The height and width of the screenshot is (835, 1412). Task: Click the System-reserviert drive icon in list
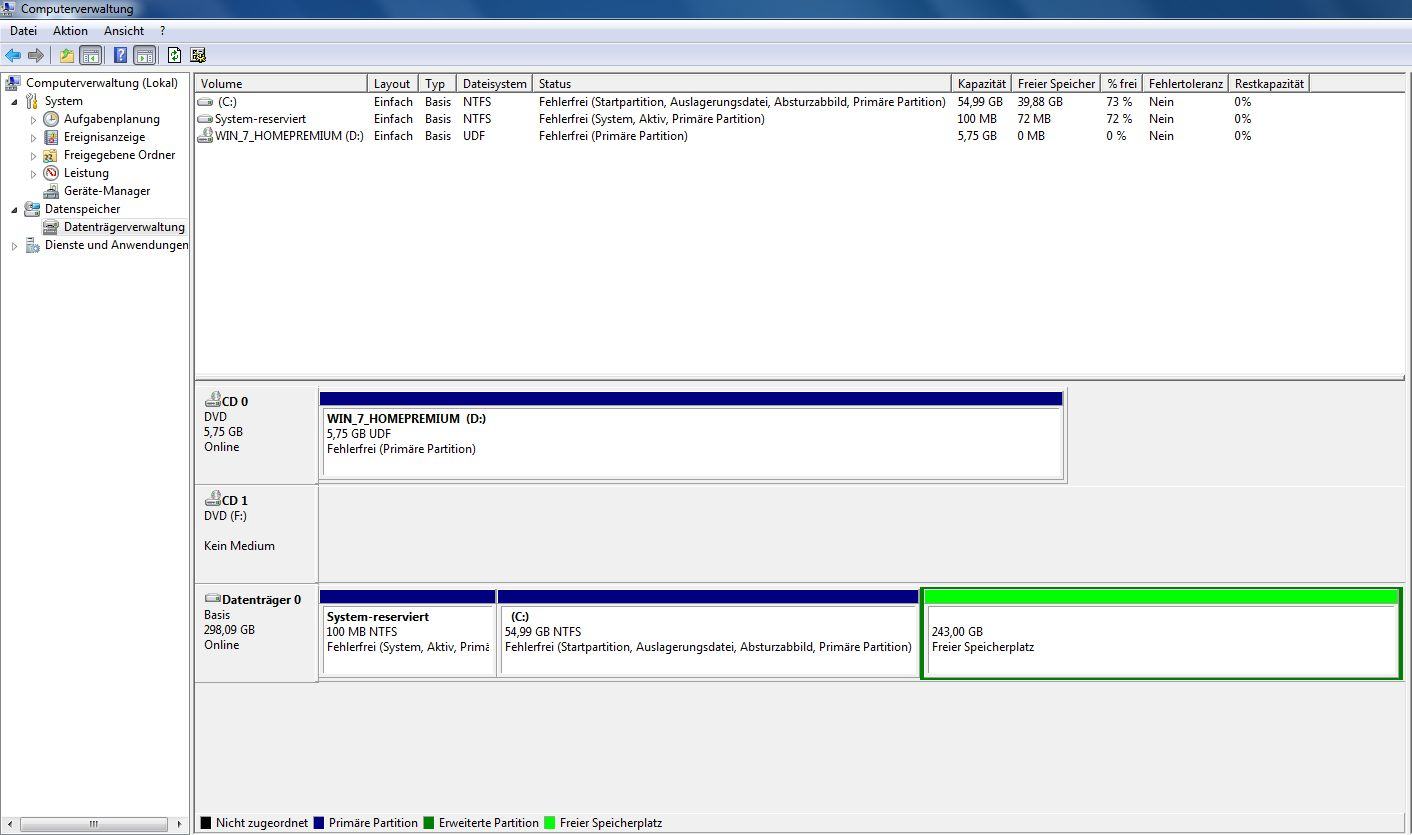pos(205,119)
